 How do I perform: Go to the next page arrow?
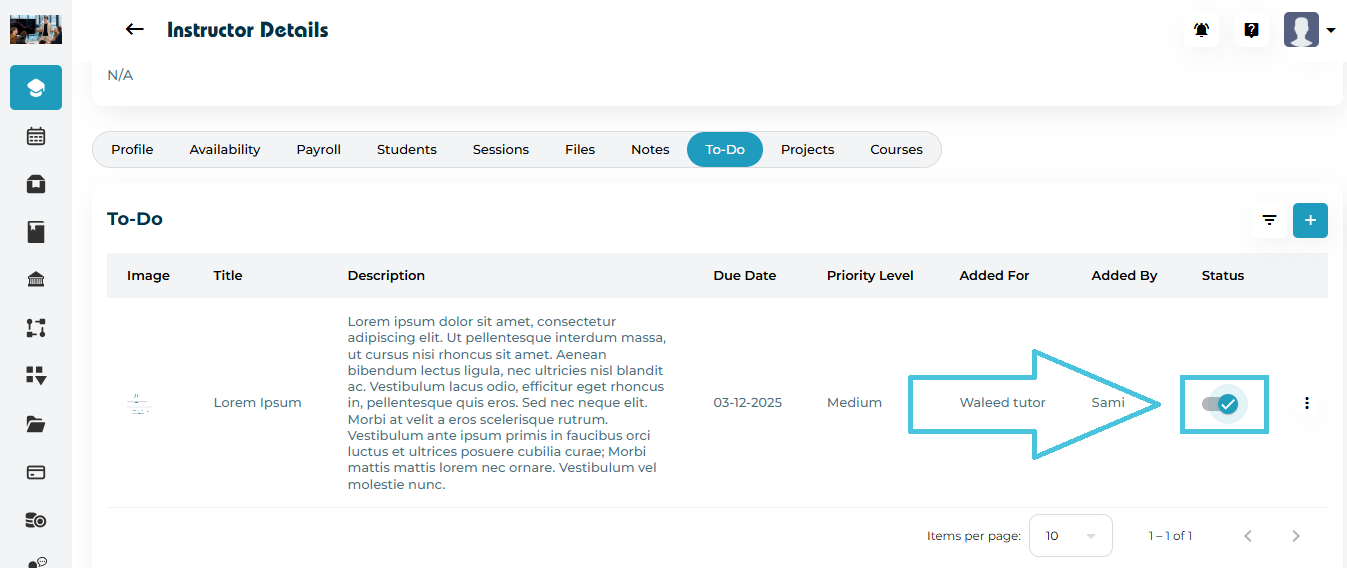(1296, 536)
